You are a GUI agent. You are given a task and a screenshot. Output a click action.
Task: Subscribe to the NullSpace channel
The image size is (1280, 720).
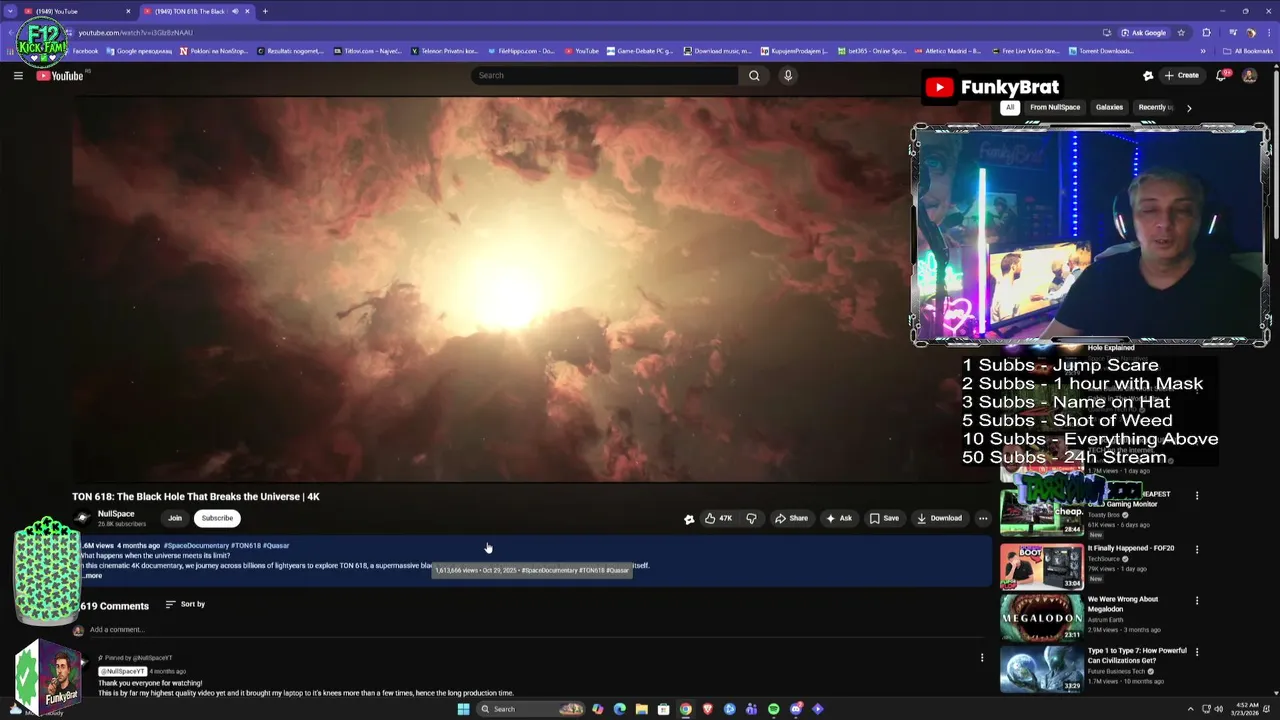tap(217, 518)
